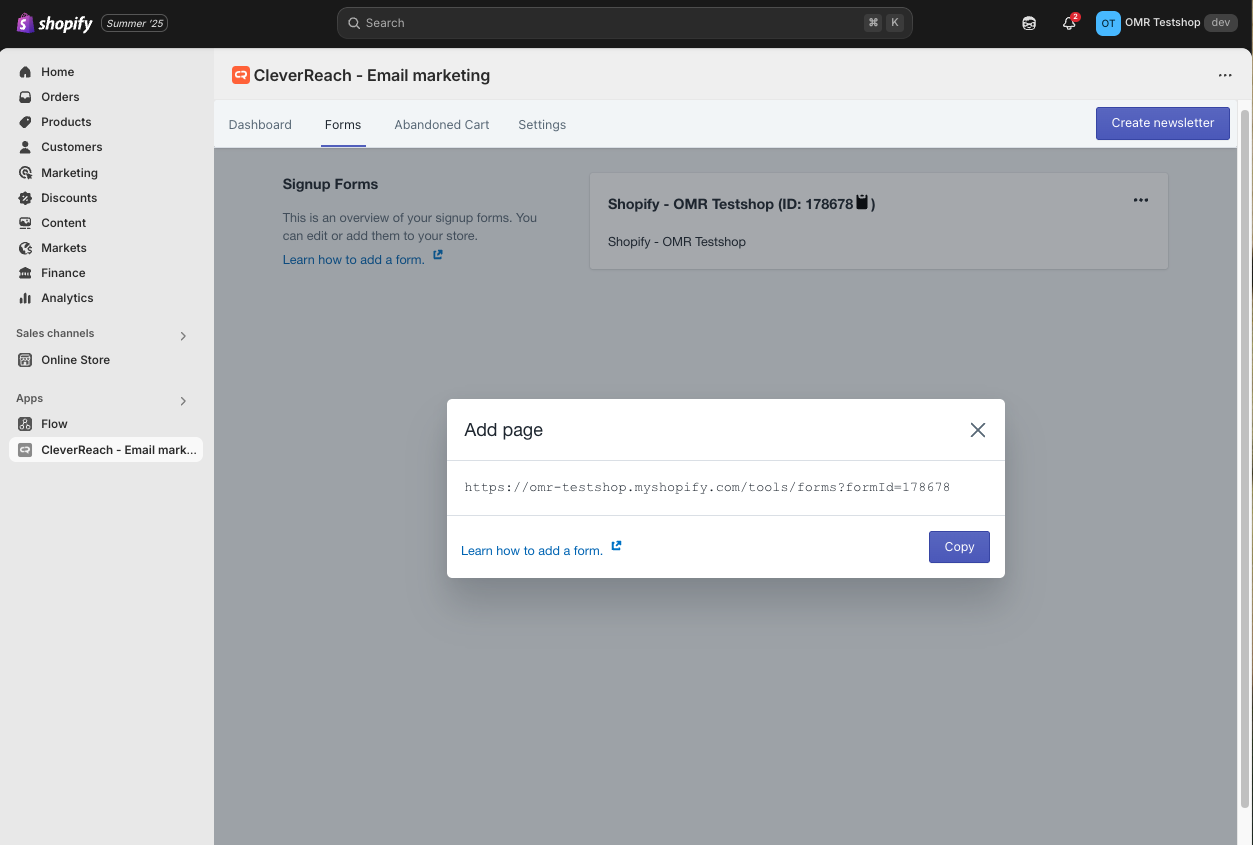Click the Search field in the top bar
Screen dimensions: 1253x845
coord(625,23)
